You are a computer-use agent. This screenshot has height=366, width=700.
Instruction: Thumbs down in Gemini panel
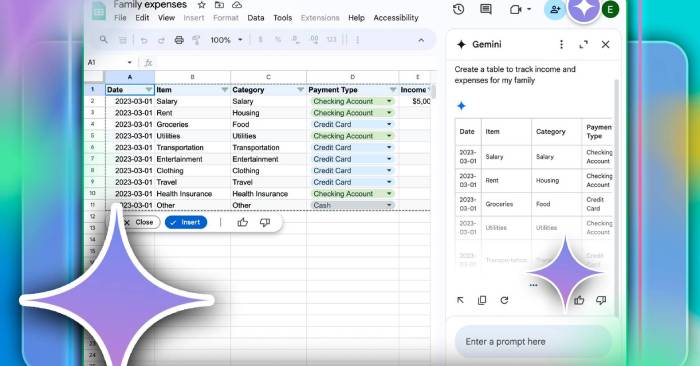(601, 300)
